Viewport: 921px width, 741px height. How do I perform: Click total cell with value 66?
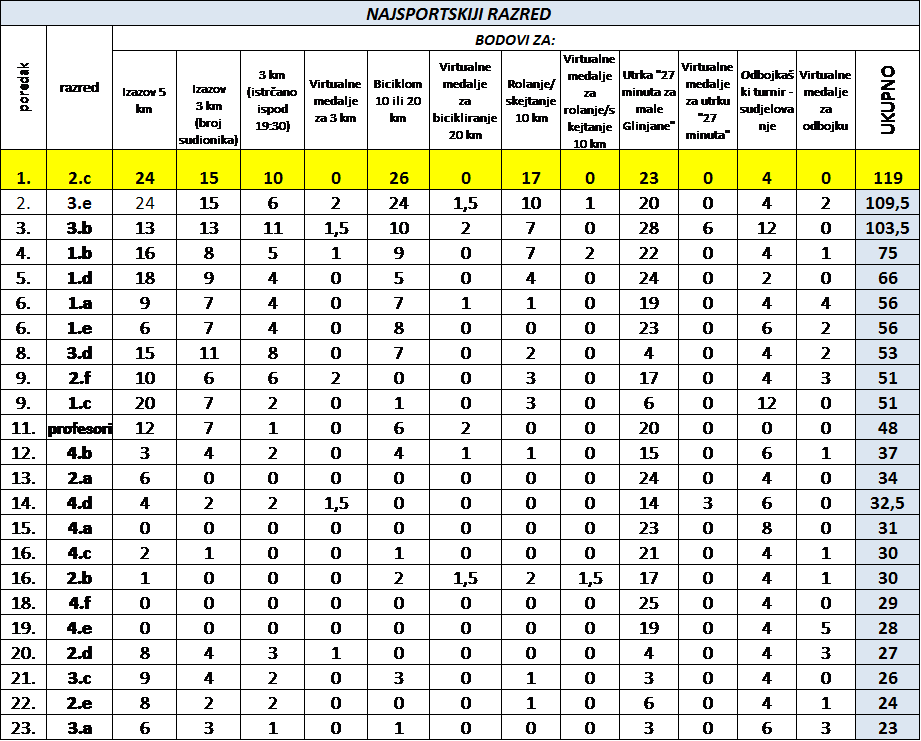click(x=888, y=278)
